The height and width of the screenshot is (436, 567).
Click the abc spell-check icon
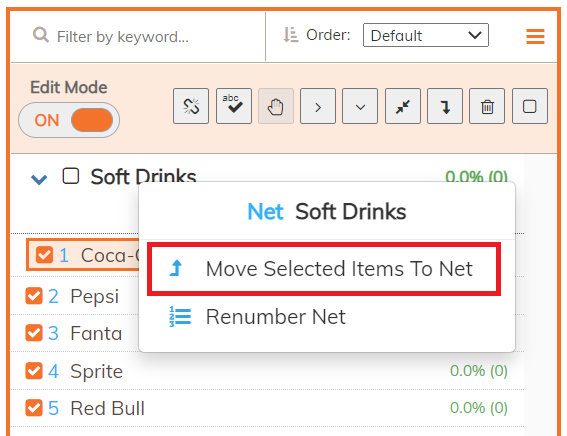pyautogui.click(x=234, y=106)
